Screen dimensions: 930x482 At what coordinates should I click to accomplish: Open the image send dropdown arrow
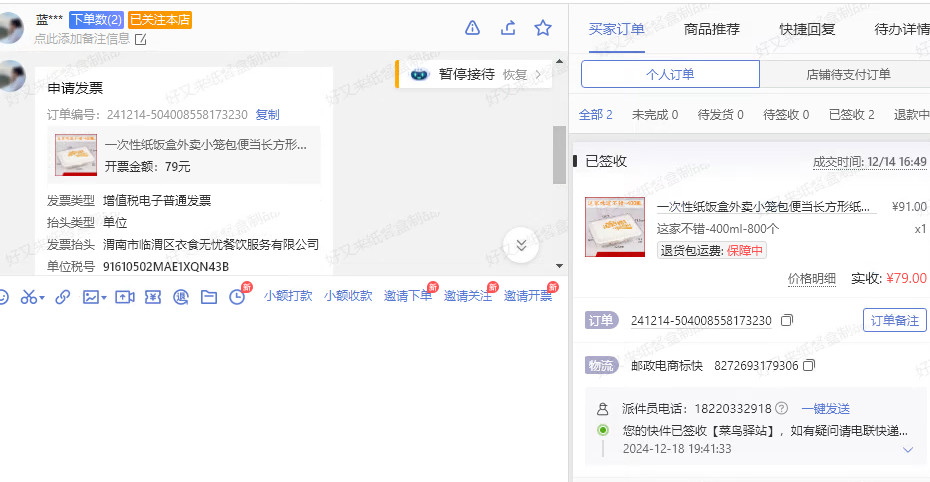(x=103, y=297)
